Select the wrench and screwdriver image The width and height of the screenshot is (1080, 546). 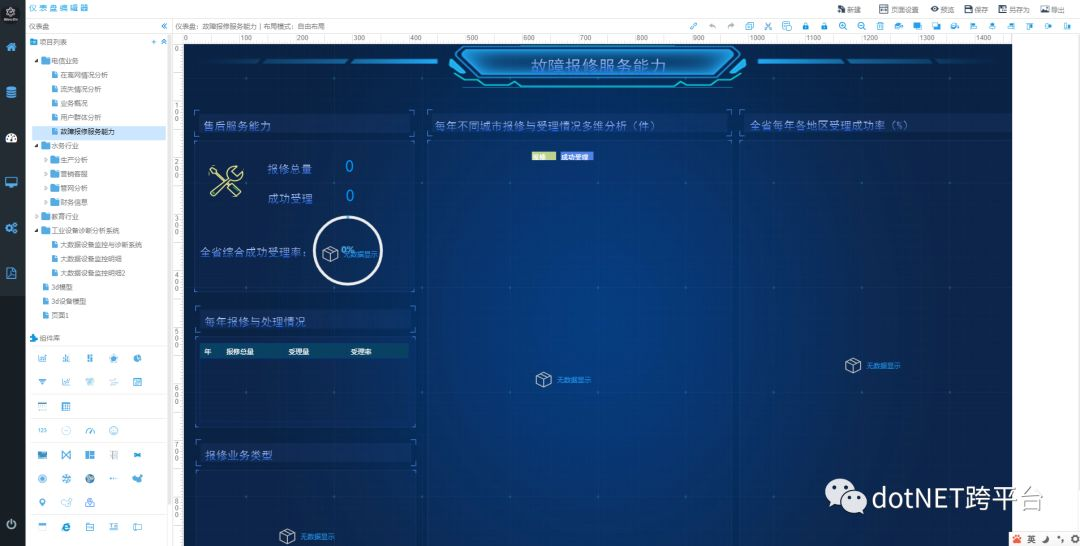click(x=226, y=181)
